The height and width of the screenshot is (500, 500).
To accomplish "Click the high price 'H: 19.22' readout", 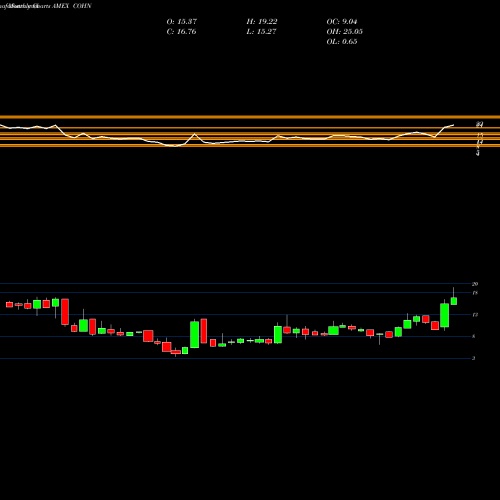I will [x=262, y=22].
